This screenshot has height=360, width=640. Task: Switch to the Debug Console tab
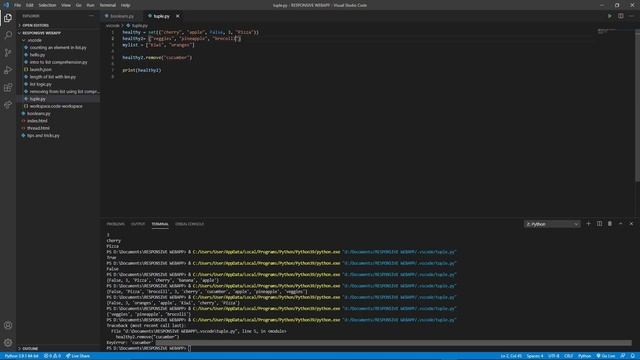(189, 224)
